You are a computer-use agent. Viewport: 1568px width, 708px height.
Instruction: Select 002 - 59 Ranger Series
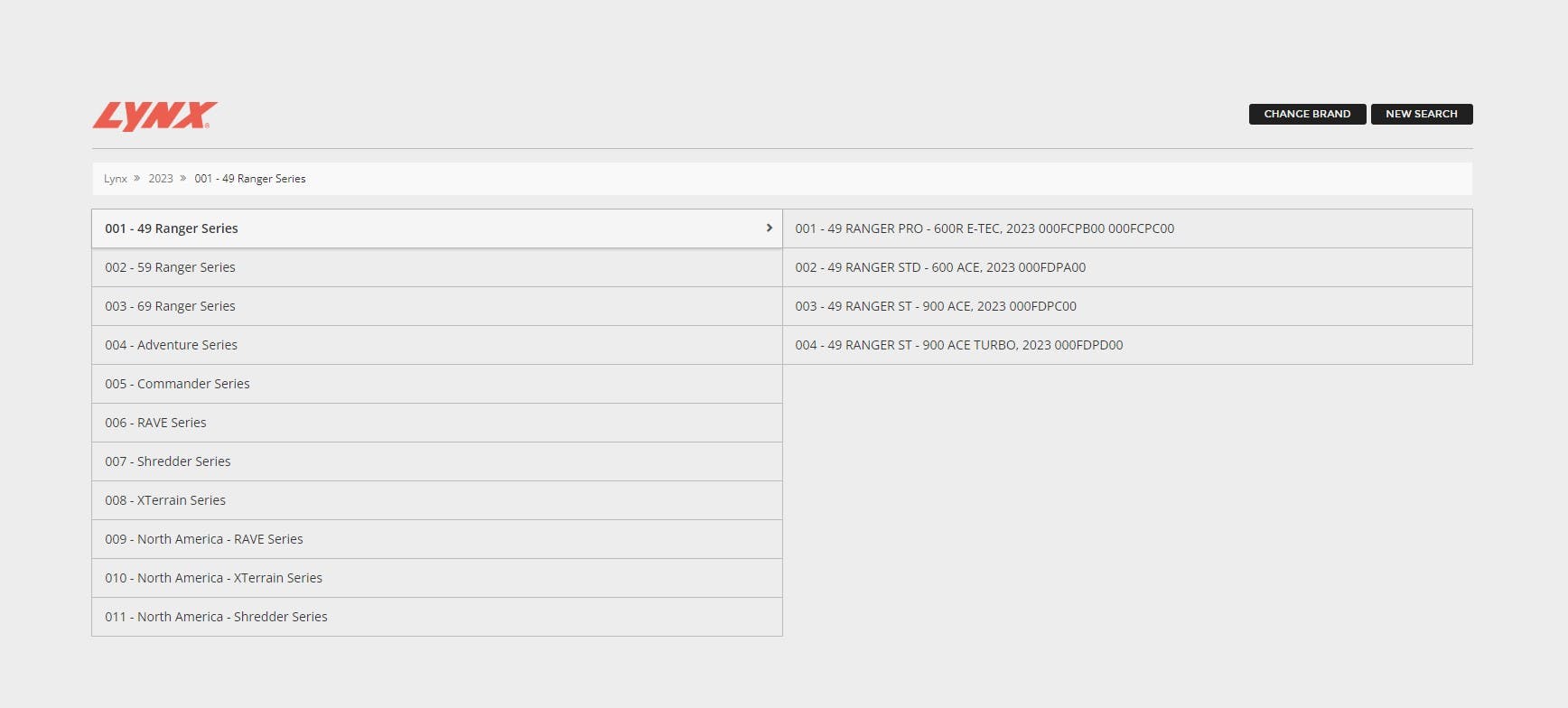pyautogui.click(x=170, y=267)
